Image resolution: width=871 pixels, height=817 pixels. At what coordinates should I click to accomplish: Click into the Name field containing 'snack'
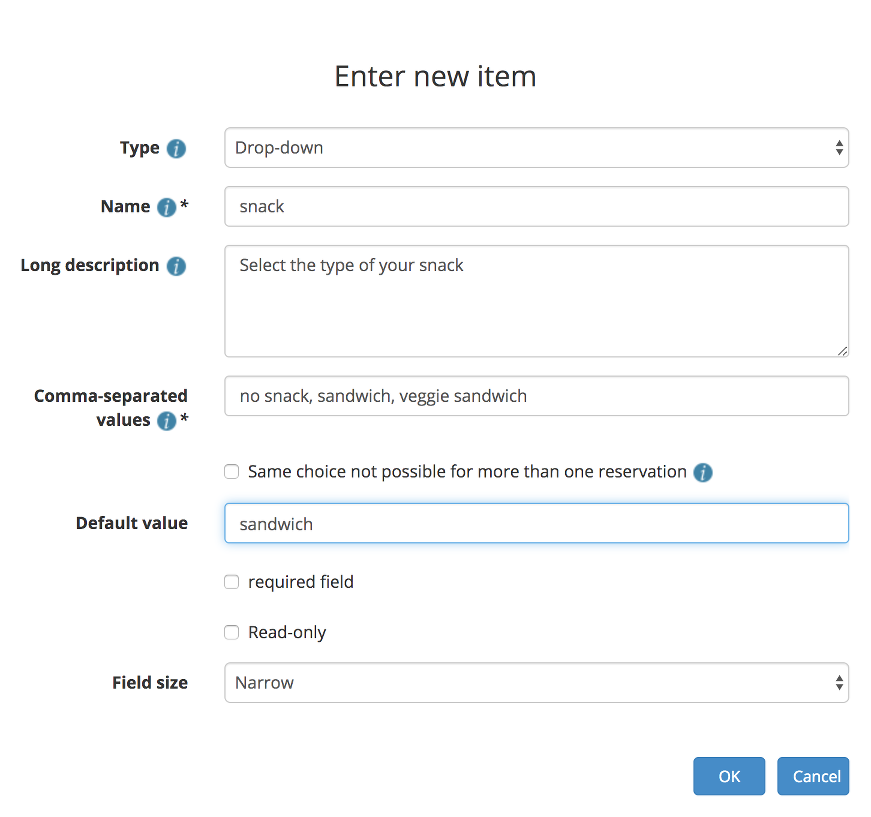tap(536, 207)
